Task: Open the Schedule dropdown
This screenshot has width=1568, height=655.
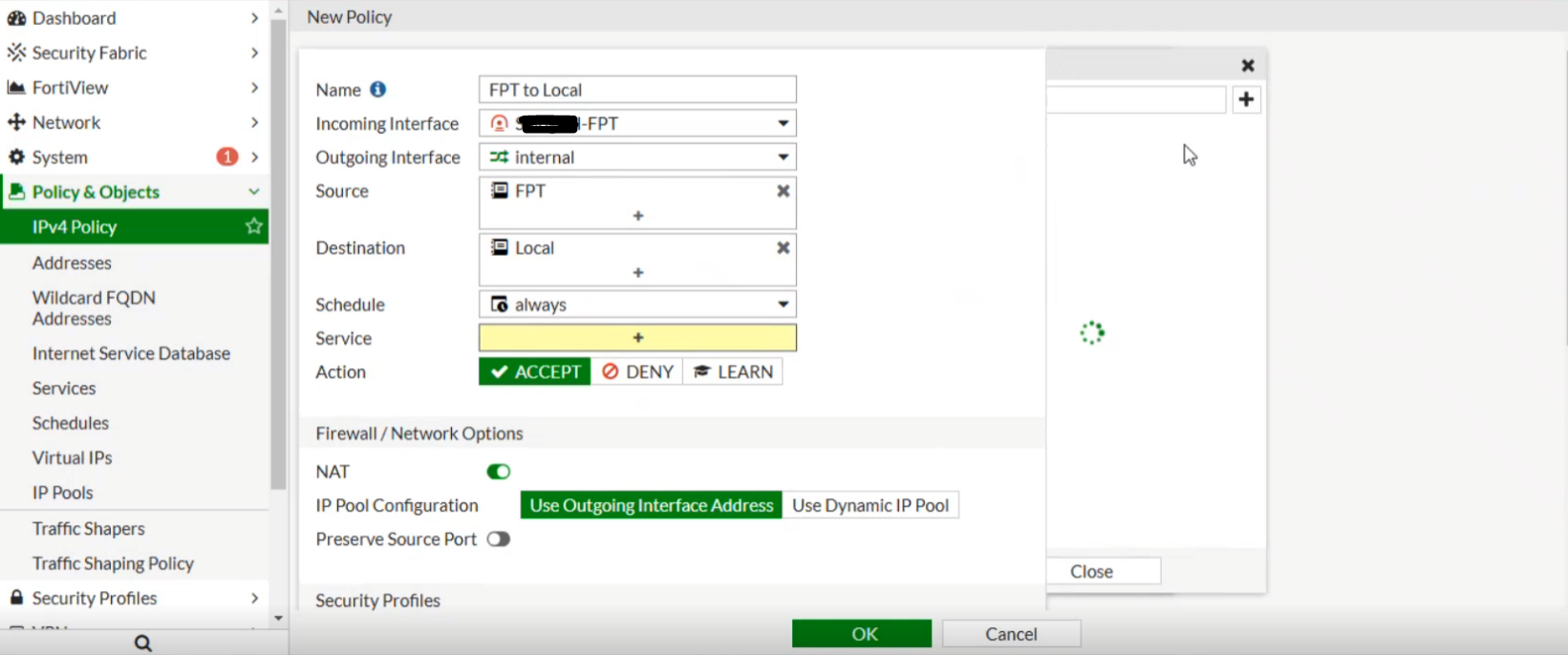Action: click(783, 305)
